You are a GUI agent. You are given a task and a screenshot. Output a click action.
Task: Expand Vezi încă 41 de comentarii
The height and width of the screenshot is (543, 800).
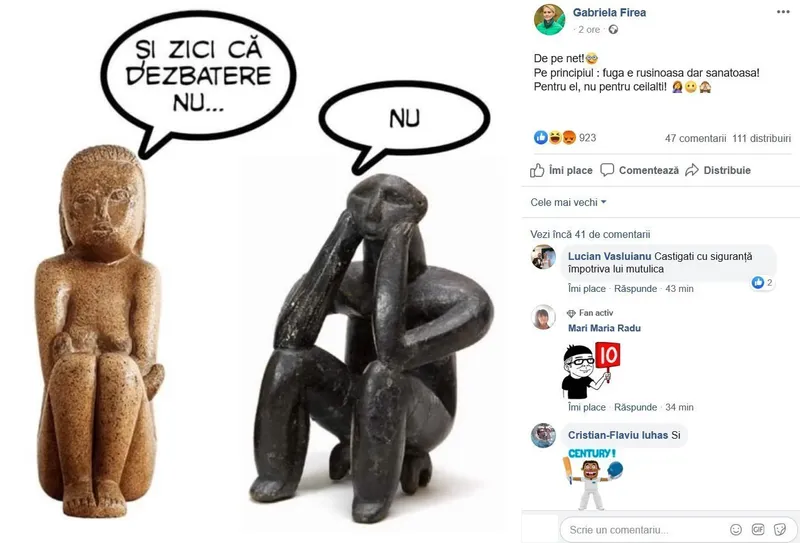click(x=590, y=234)
